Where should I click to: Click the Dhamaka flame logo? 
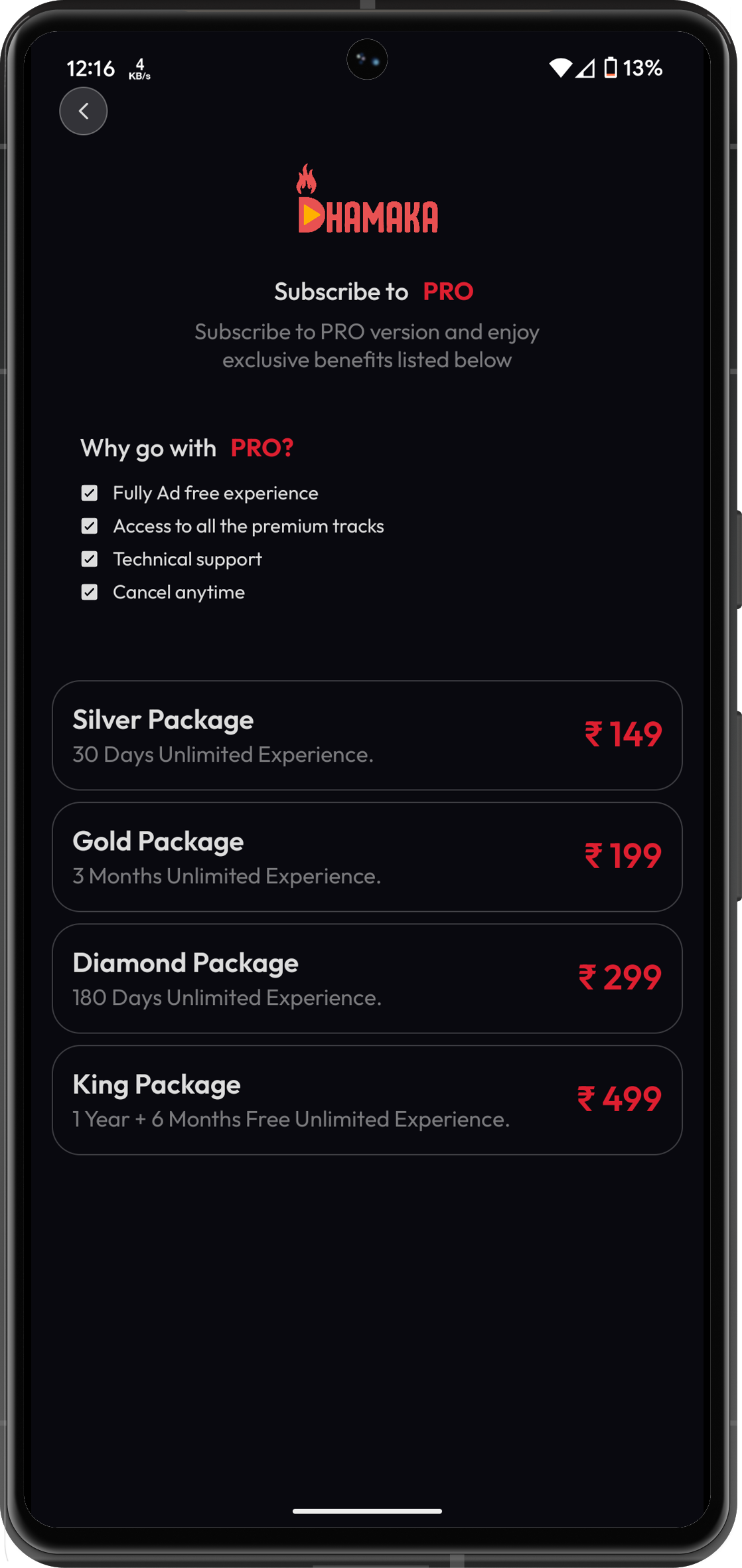(367, 201)
